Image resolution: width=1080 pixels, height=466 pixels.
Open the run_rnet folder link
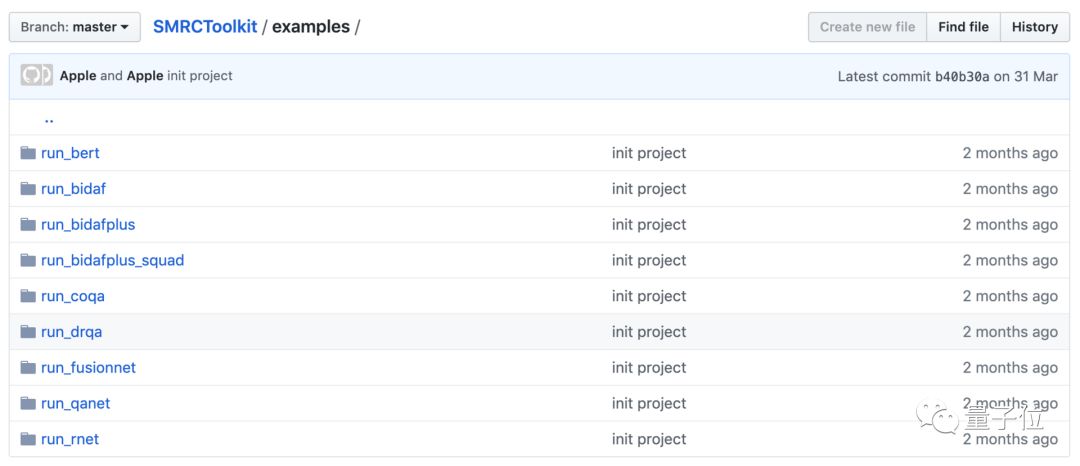click(70, 439)
